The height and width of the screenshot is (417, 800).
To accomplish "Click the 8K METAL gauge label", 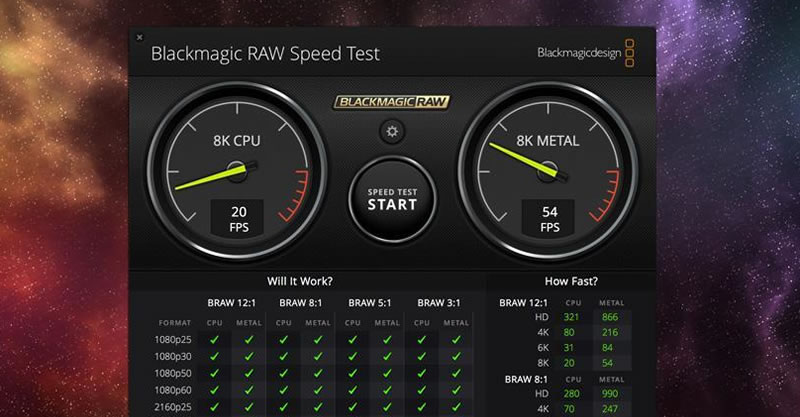I will pyautogui.click(x=547, y=141).
